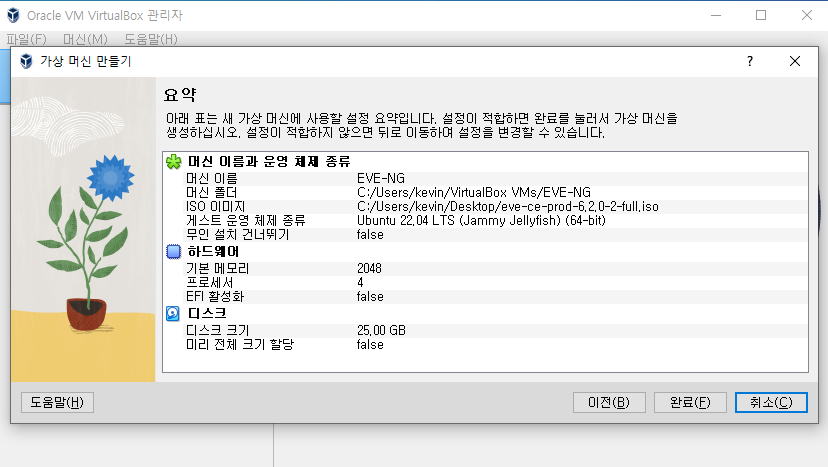This screenshot has height=467, width=828.
Task: Go back with the 이전(B) button
Action: 609,403
